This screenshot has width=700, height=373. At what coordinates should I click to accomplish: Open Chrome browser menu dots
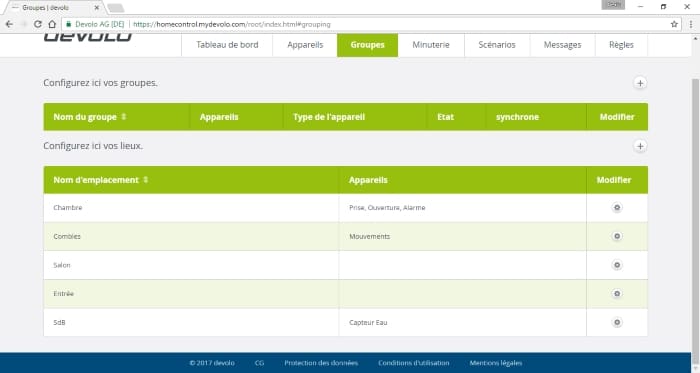(x=691, y=24)
